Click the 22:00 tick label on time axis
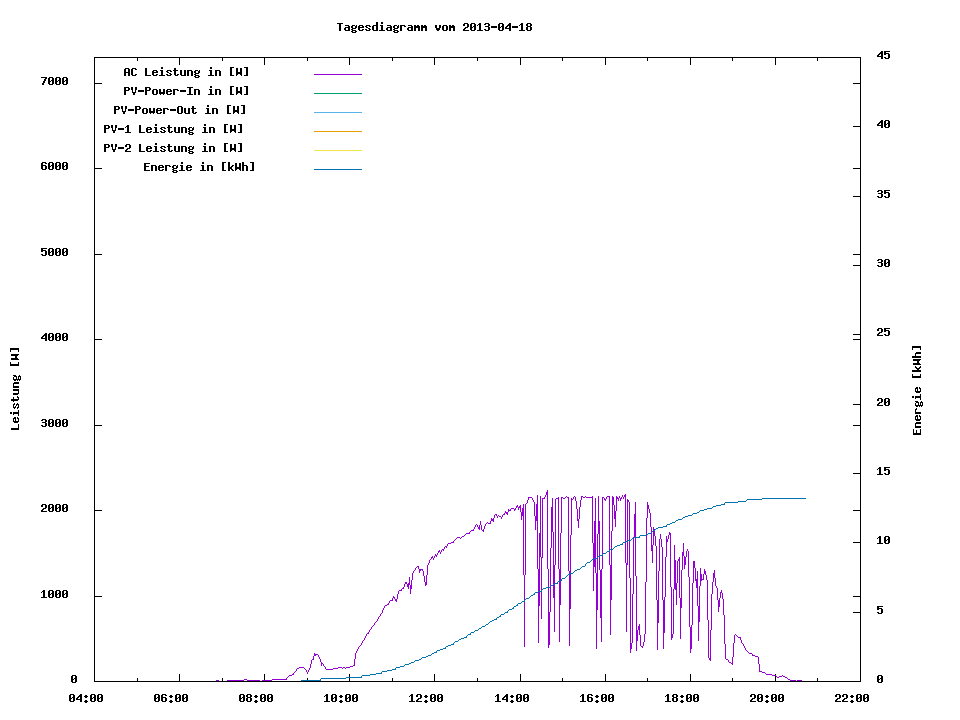This screenshot has width=960, height=720. click(x=851, y=698)
